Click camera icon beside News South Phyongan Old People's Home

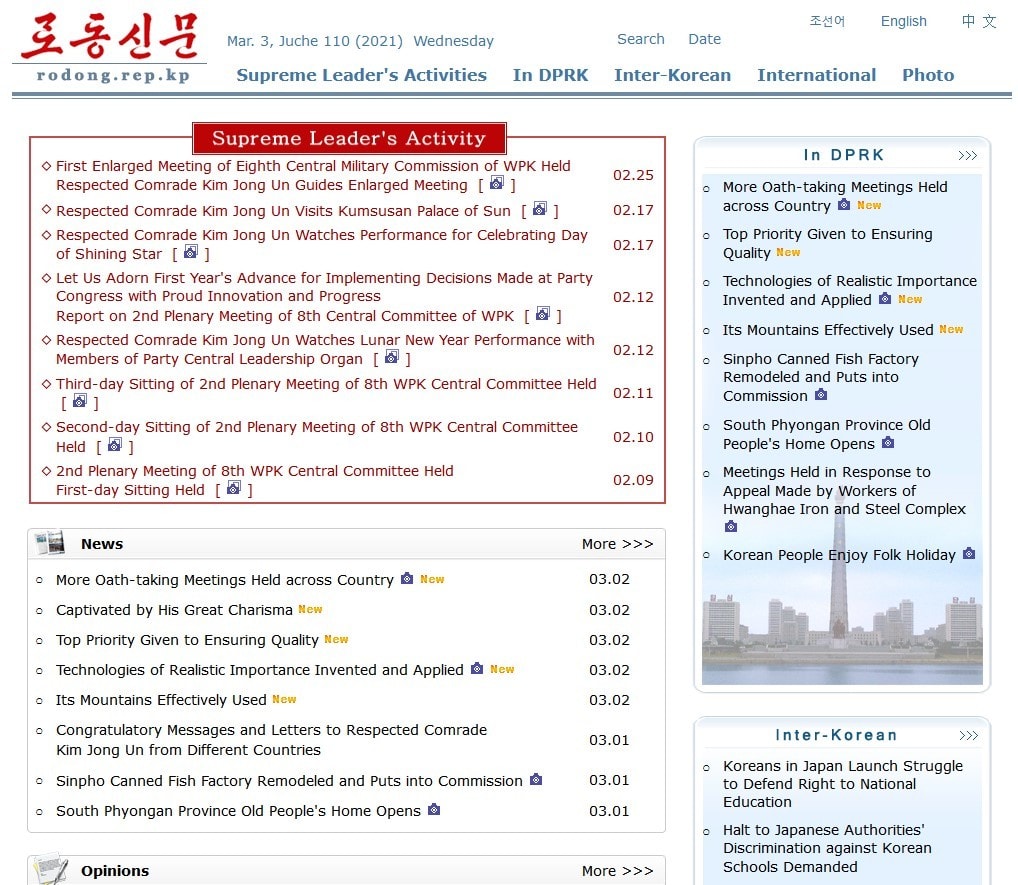click(434, 809)
